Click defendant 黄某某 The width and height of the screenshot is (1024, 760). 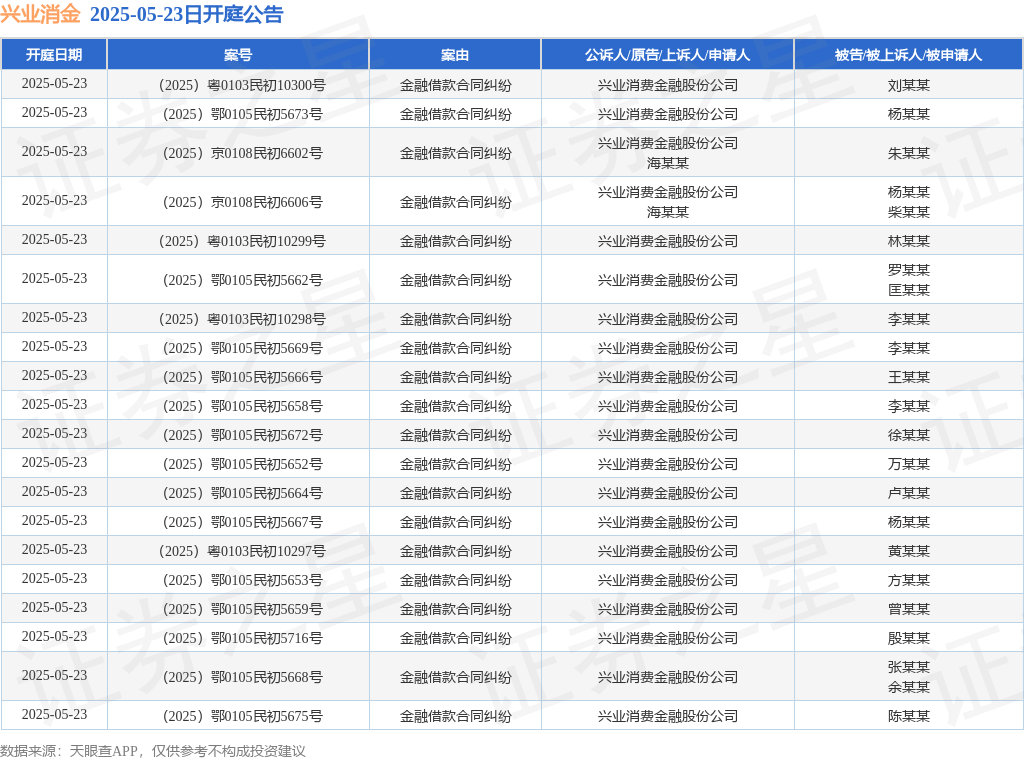click(908, 552)
